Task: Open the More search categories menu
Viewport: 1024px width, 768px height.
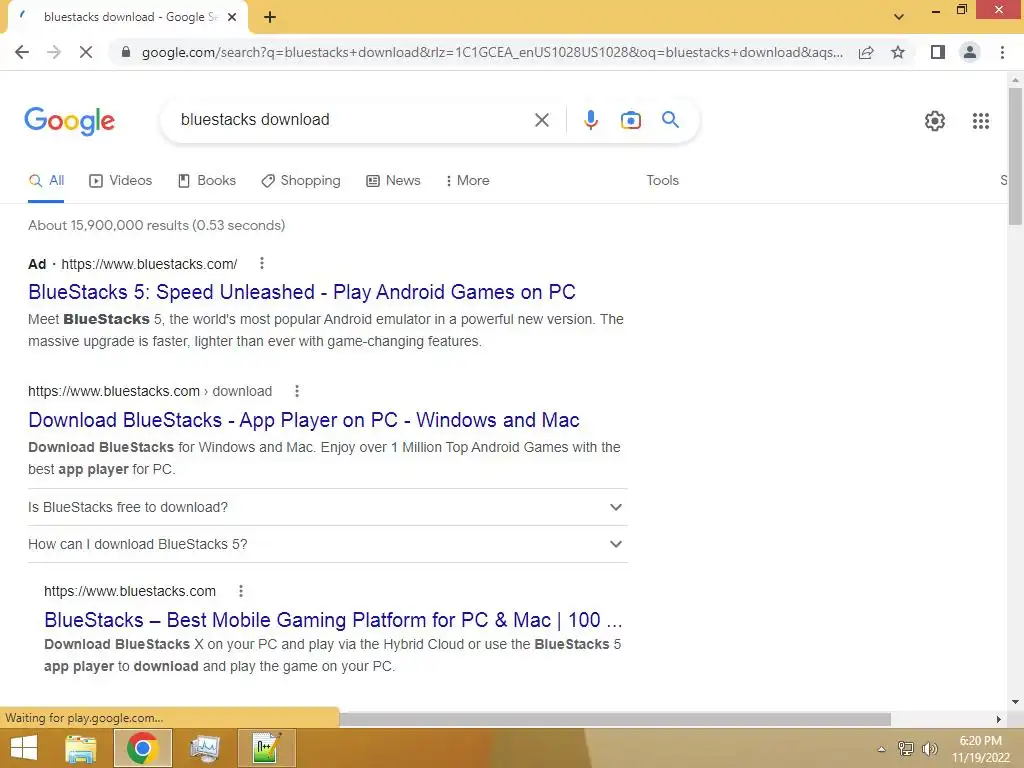Action: point(467,181)
